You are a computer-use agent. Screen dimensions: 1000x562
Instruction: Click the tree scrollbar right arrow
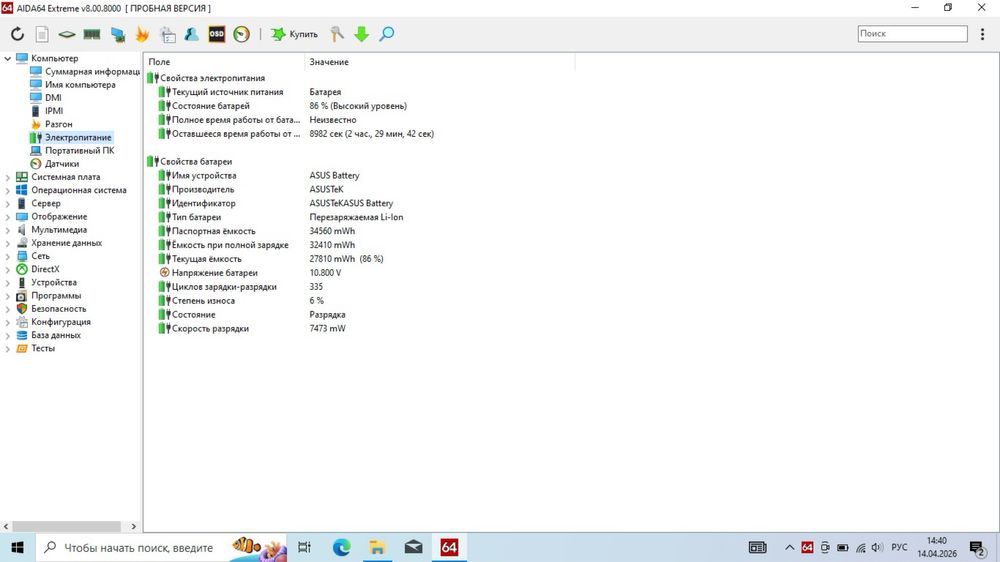click(x=133, y=526)
